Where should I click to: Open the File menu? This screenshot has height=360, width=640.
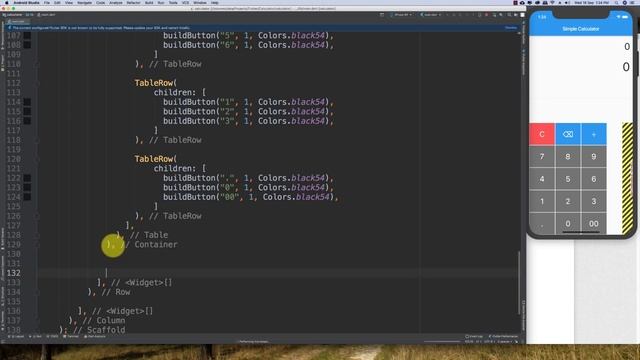click(x=47, y=2)
